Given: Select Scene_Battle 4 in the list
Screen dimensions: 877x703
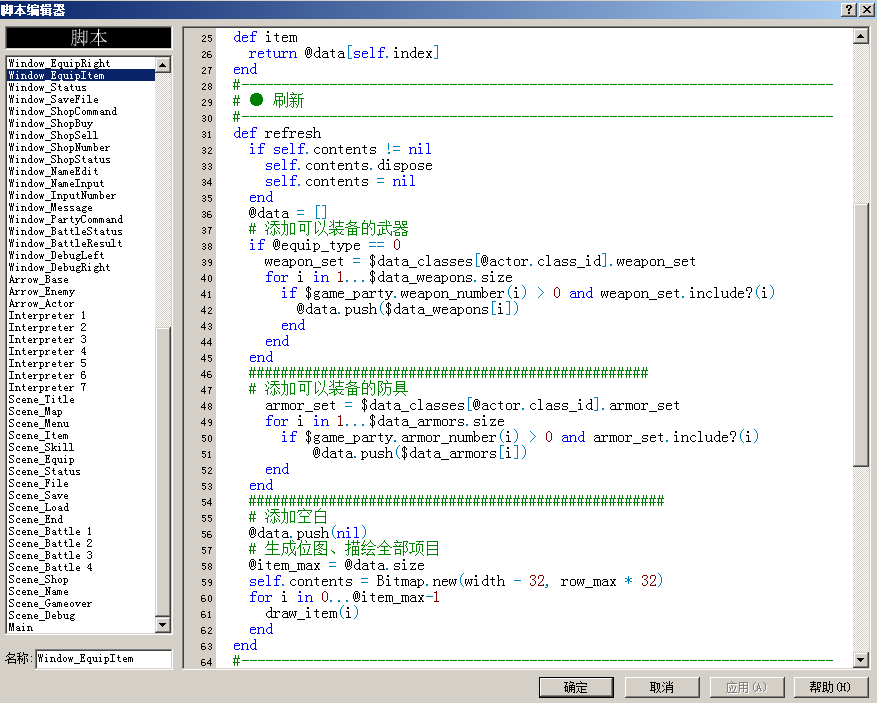Looking at the screenshot, I should click(x=81, y=568).
